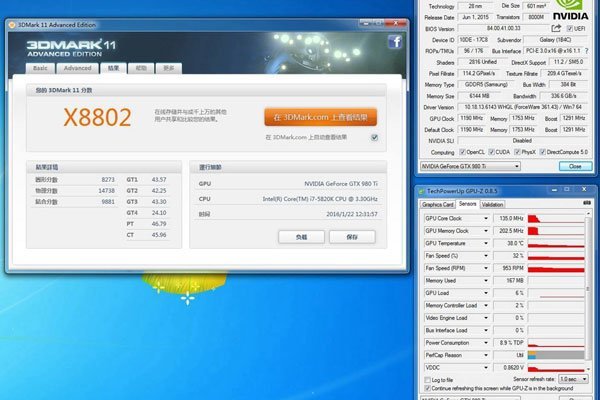Open the Sensor refresh rate dropdown
The height and width of the screenshot is (400, 600).
point(573,379)
